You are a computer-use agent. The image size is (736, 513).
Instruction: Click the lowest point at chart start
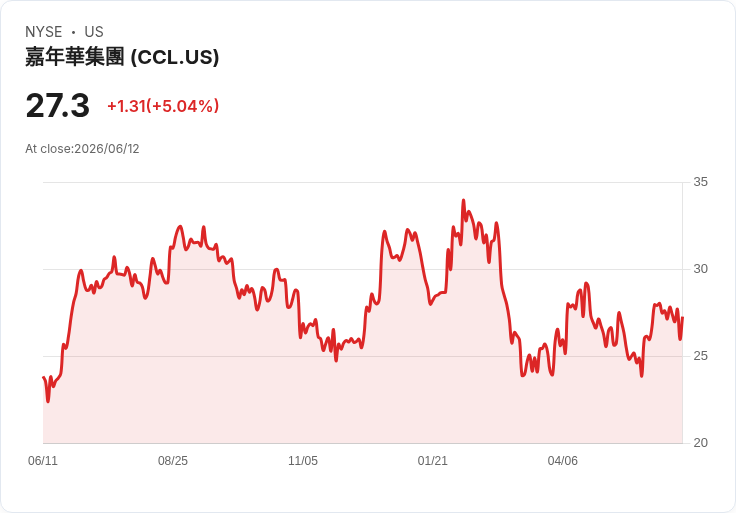click(x=48, y=401)
